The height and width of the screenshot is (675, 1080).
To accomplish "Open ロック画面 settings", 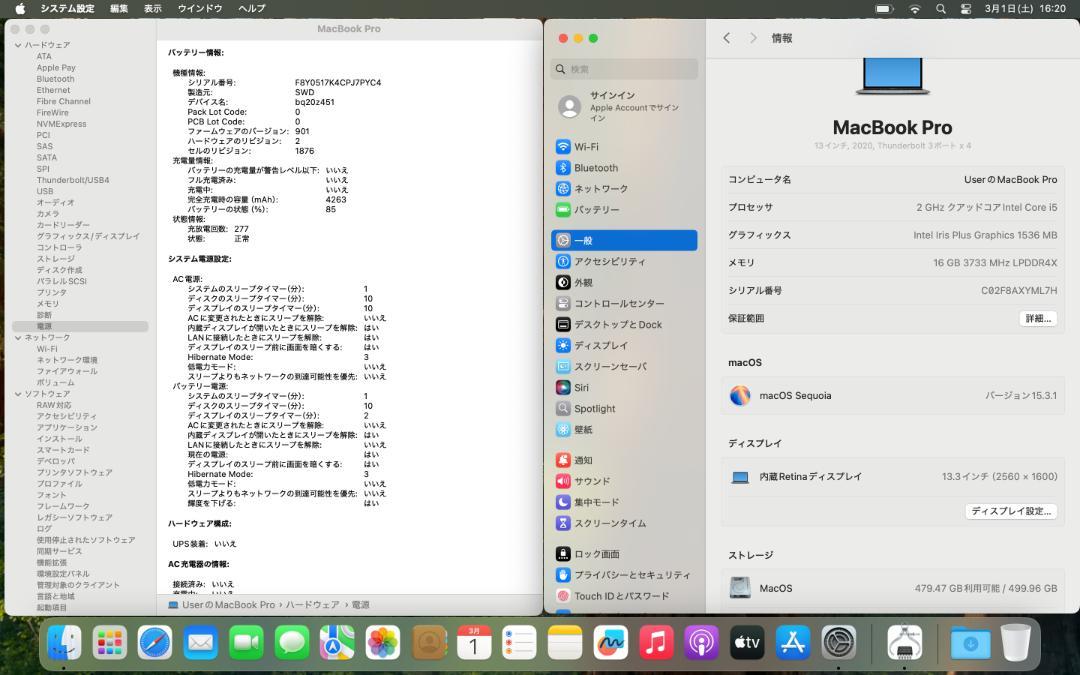I will point(624,554).
